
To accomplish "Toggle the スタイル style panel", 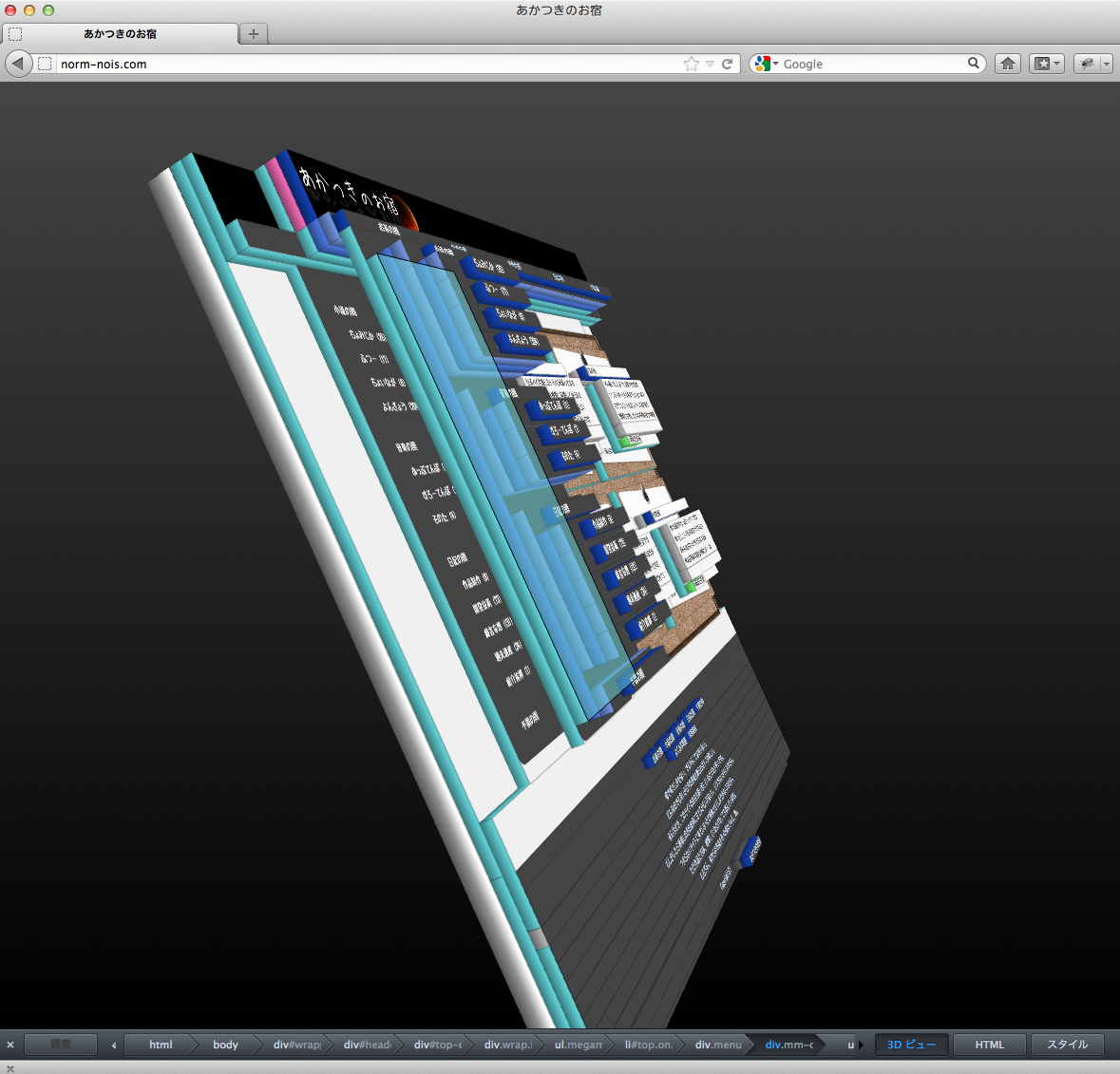I will click(1068, 1045).
